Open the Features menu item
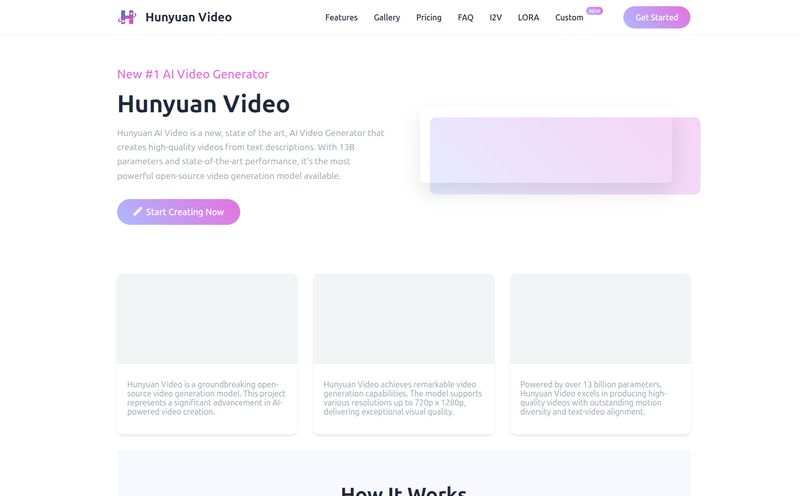This screenshot has width=800, height=496. coord(341,17)
